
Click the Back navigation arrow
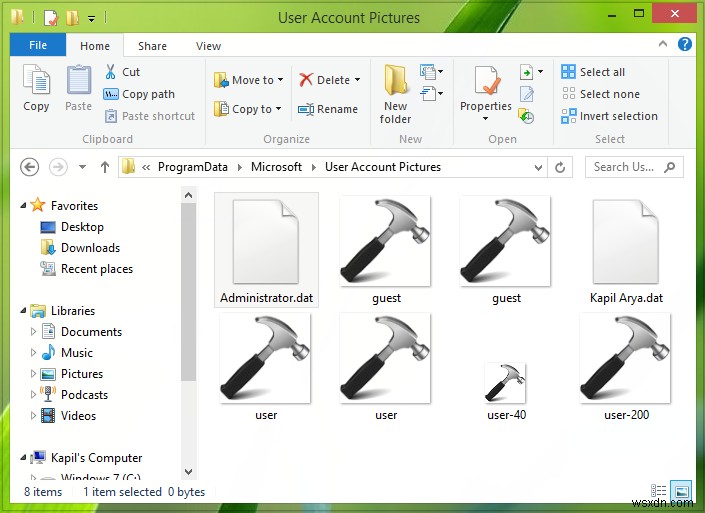click(x=30, y=167)
